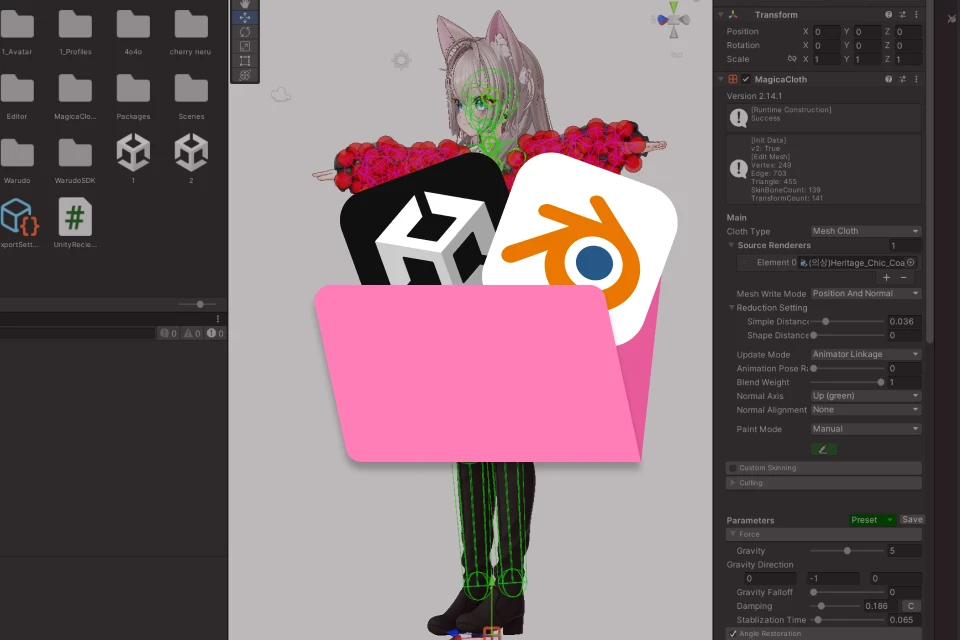Add a source renderer element
This screenshot has height=640, width=960.
point(886,277)
